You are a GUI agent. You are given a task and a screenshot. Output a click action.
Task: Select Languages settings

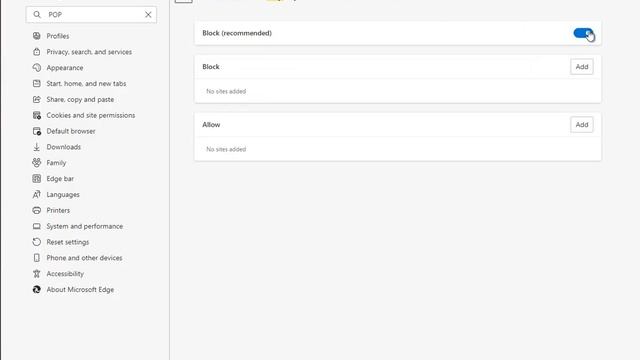pyautogui.click(x=63, y=195)
